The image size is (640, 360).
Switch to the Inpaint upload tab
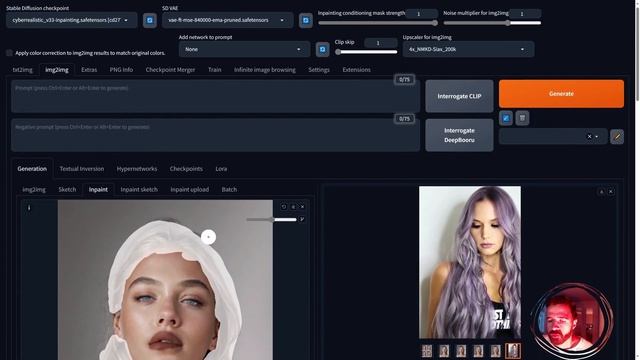(x=189, y=189)
